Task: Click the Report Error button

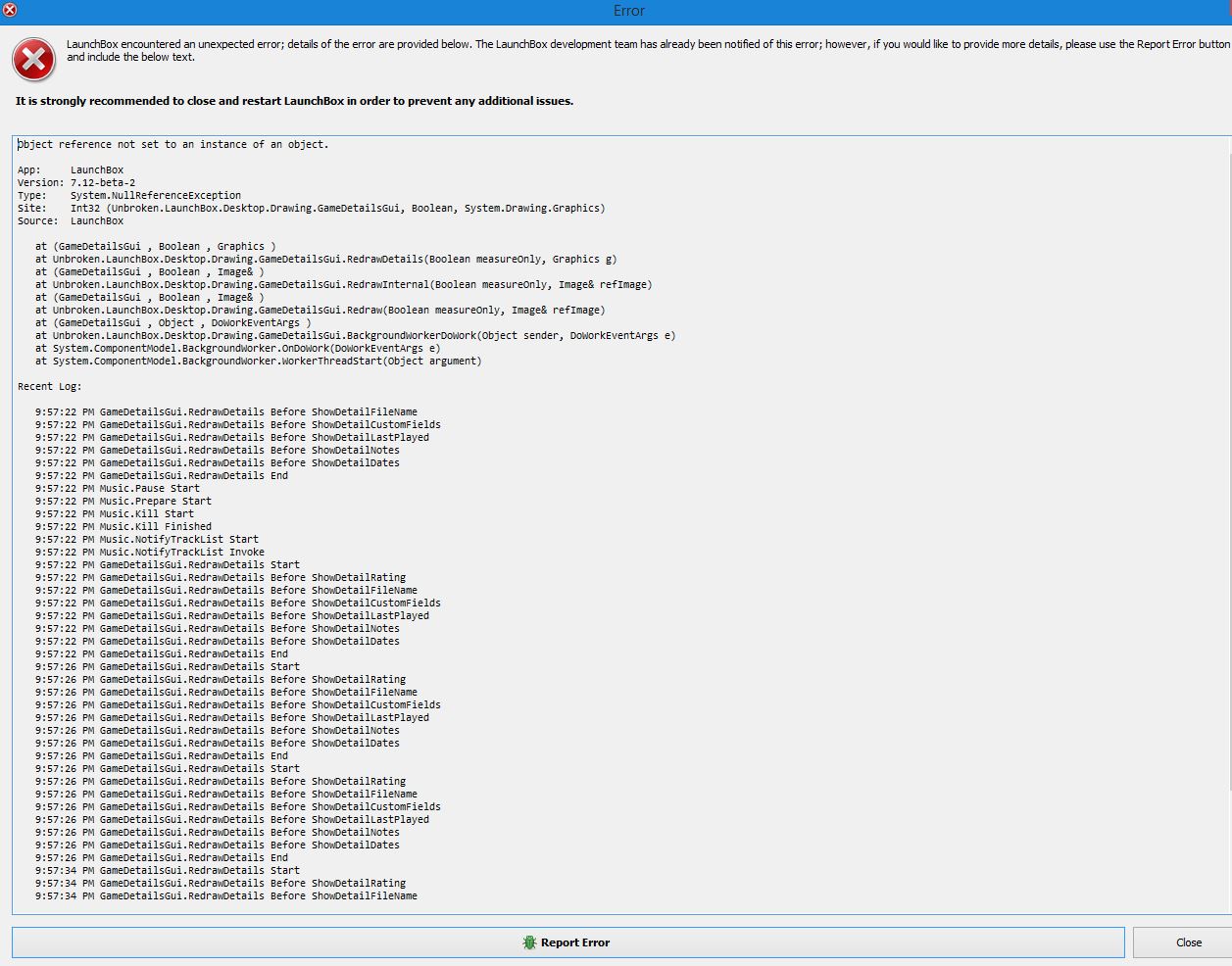Action: coord(567,942)
